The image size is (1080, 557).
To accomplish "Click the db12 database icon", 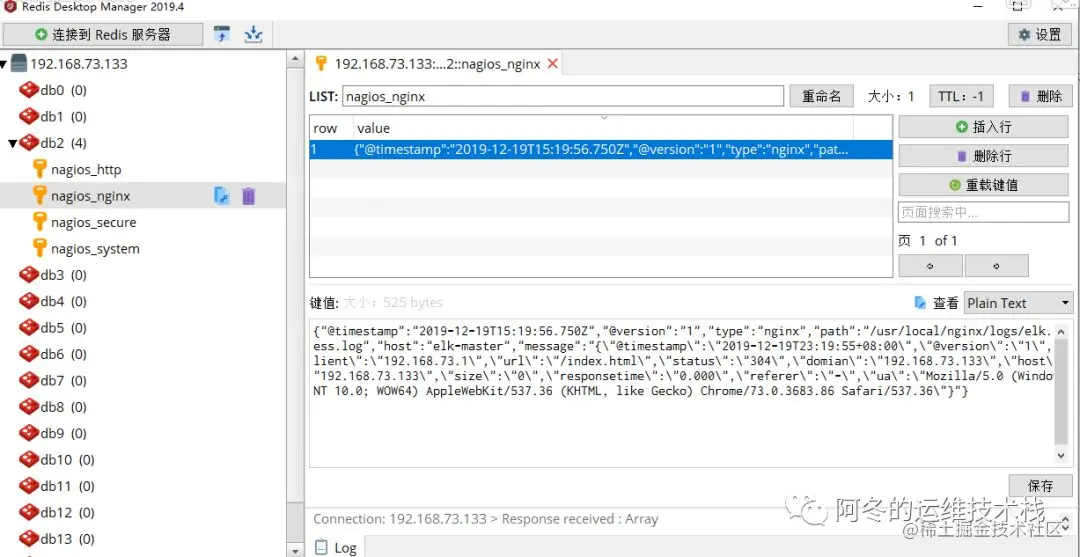I will click(29, 512).
